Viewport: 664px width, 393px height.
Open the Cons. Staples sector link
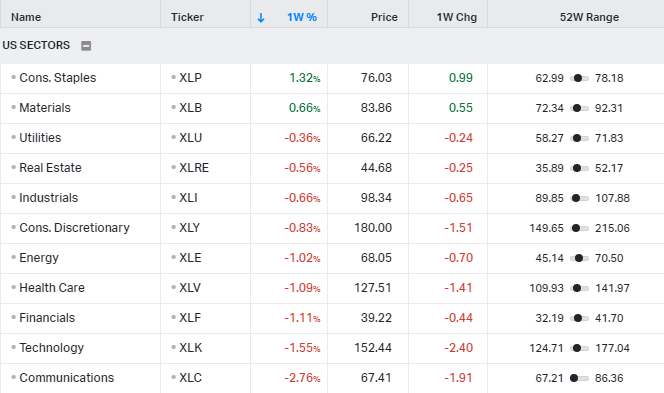click(58, 78)
